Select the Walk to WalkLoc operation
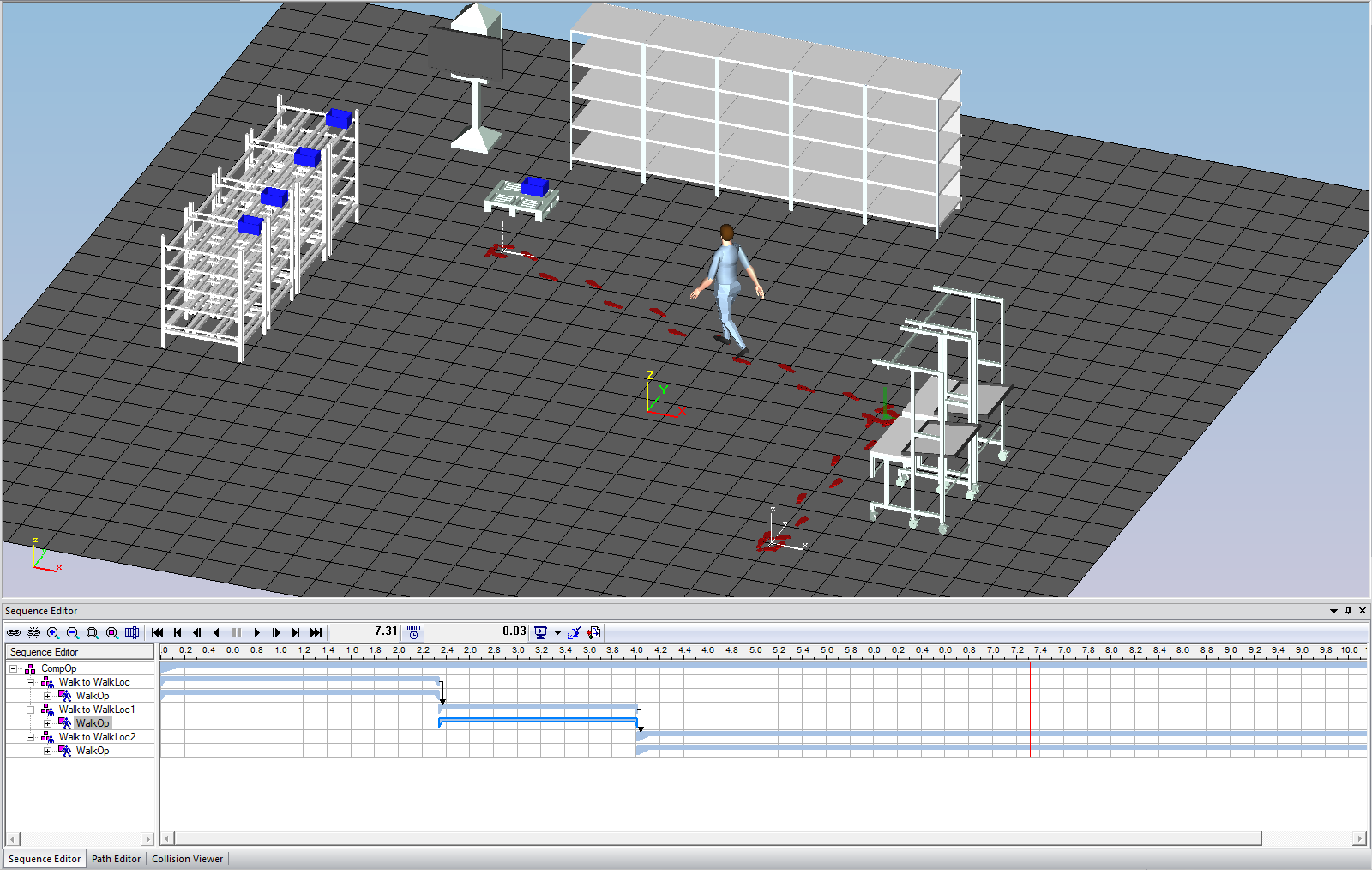 pos(94,682)
